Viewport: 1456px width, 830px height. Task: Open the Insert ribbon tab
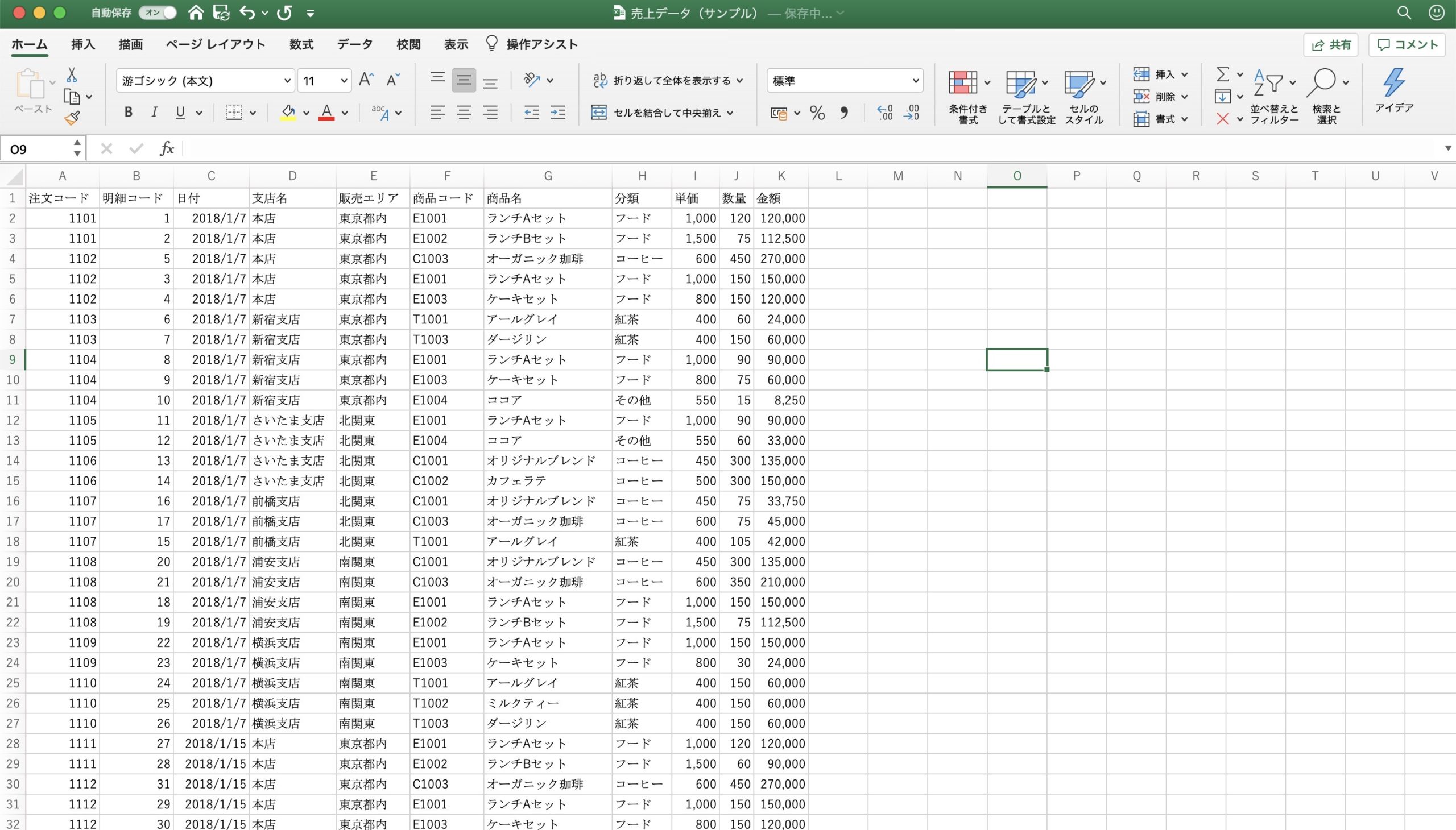click(82, 44)
